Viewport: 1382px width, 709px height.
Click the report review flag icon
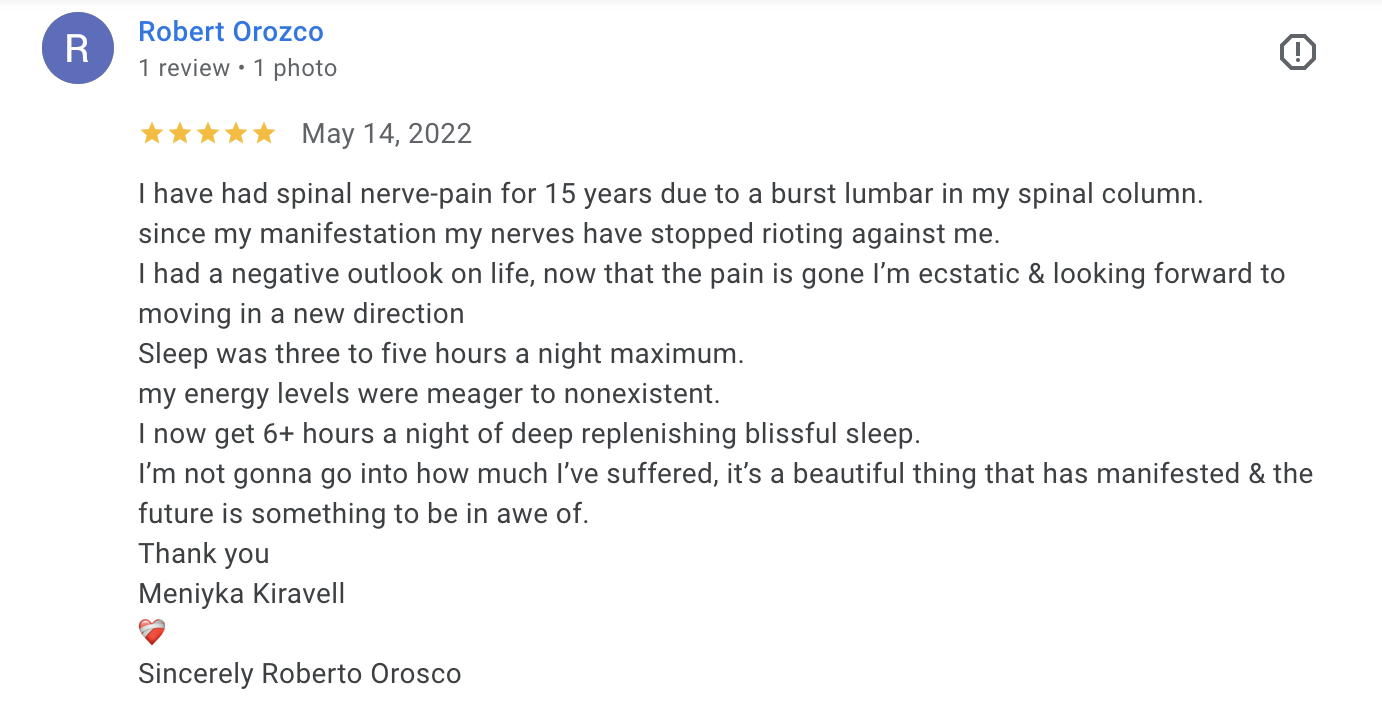[x=1298, y=52]
